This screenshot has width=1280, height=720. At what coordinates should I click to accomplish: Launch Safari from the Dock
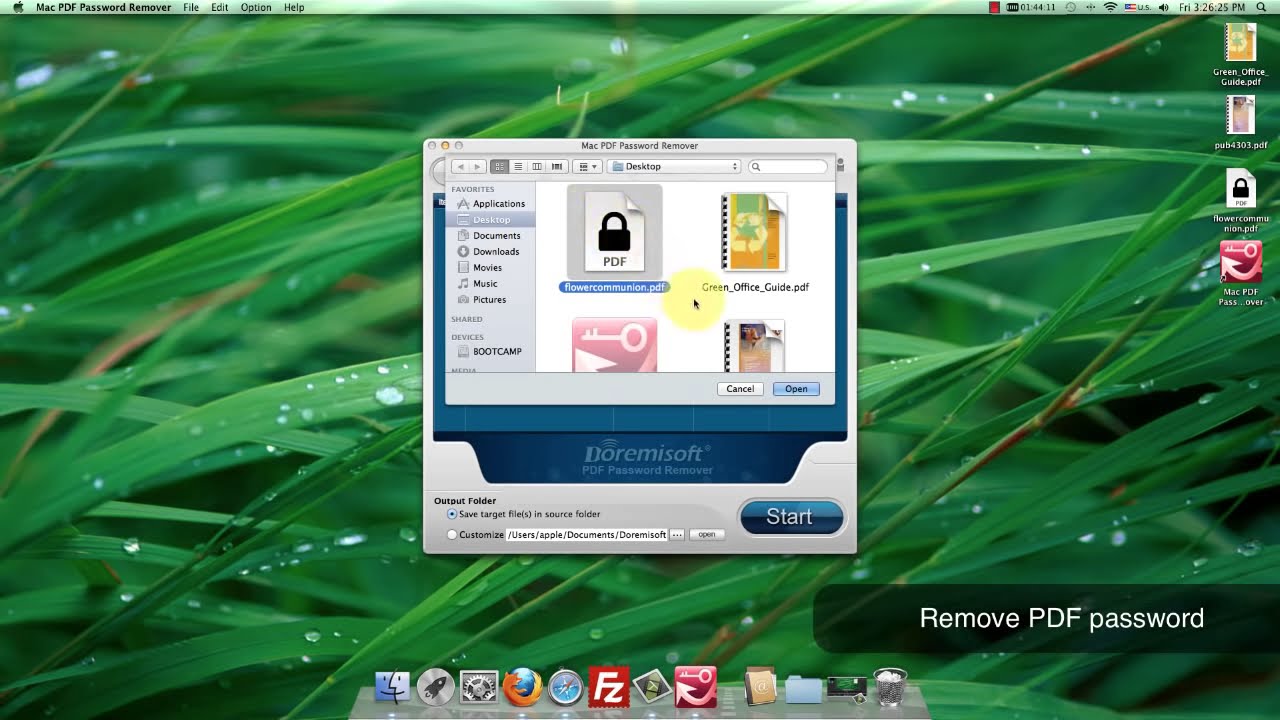tap(565, 687)
